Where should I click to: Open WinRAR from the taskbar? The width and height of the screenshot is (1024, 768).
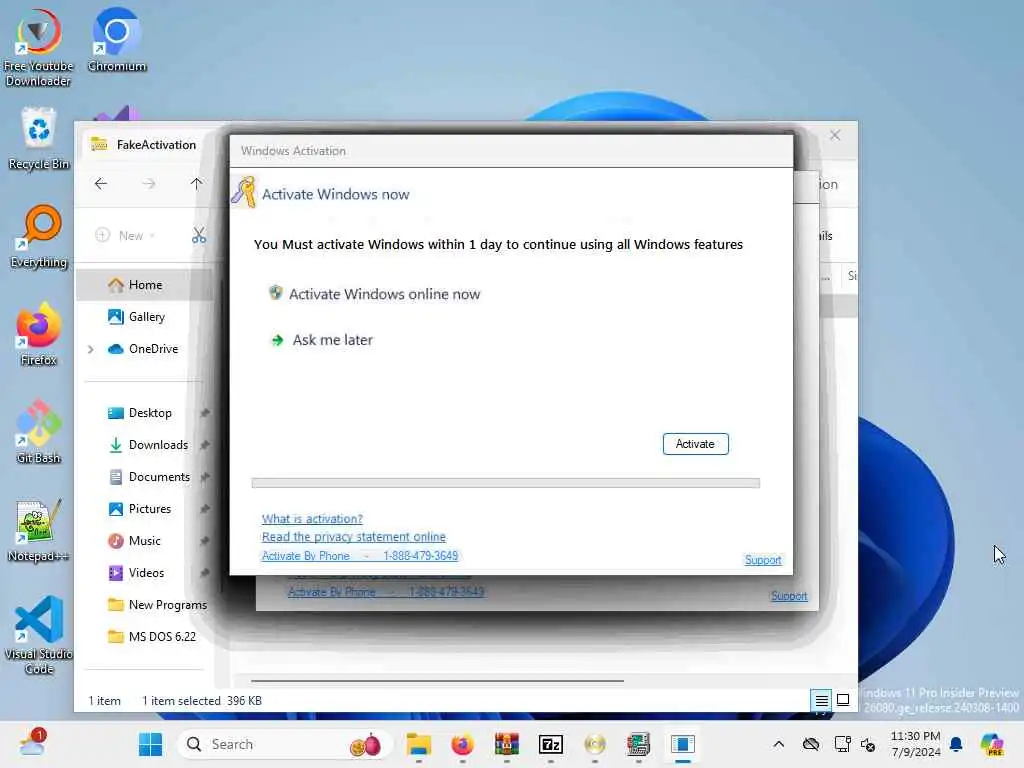pyautogui.click(x=507, y=744)
